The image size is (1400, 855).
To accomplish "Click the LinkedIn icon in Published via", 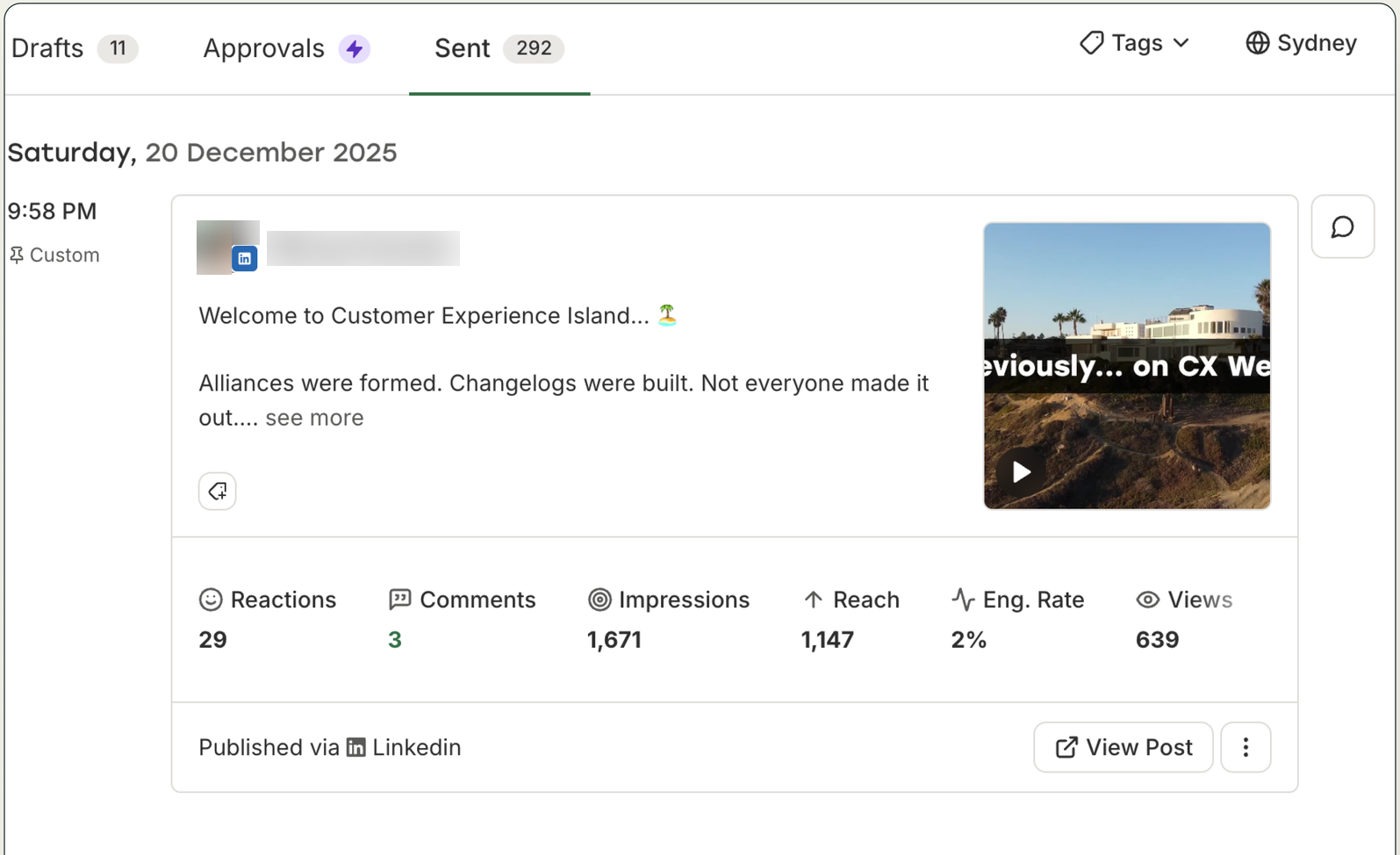I will [x=355, y=747].
